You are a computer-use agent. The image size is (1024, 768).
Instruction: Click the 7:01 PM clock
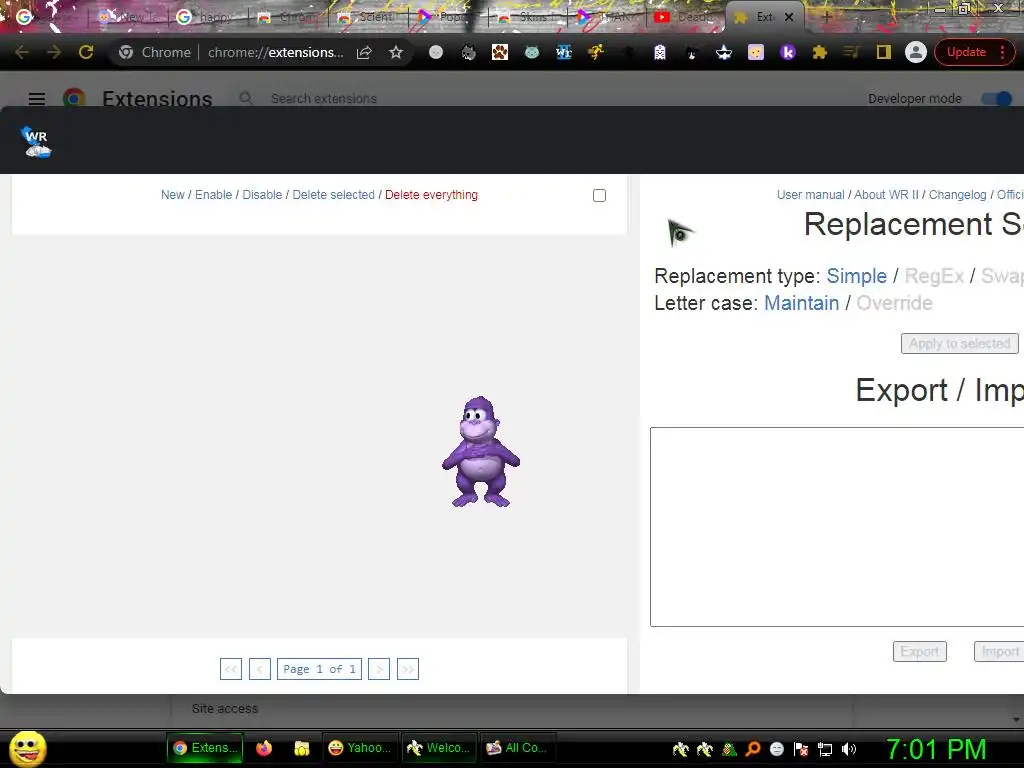[x=936, y=749]
